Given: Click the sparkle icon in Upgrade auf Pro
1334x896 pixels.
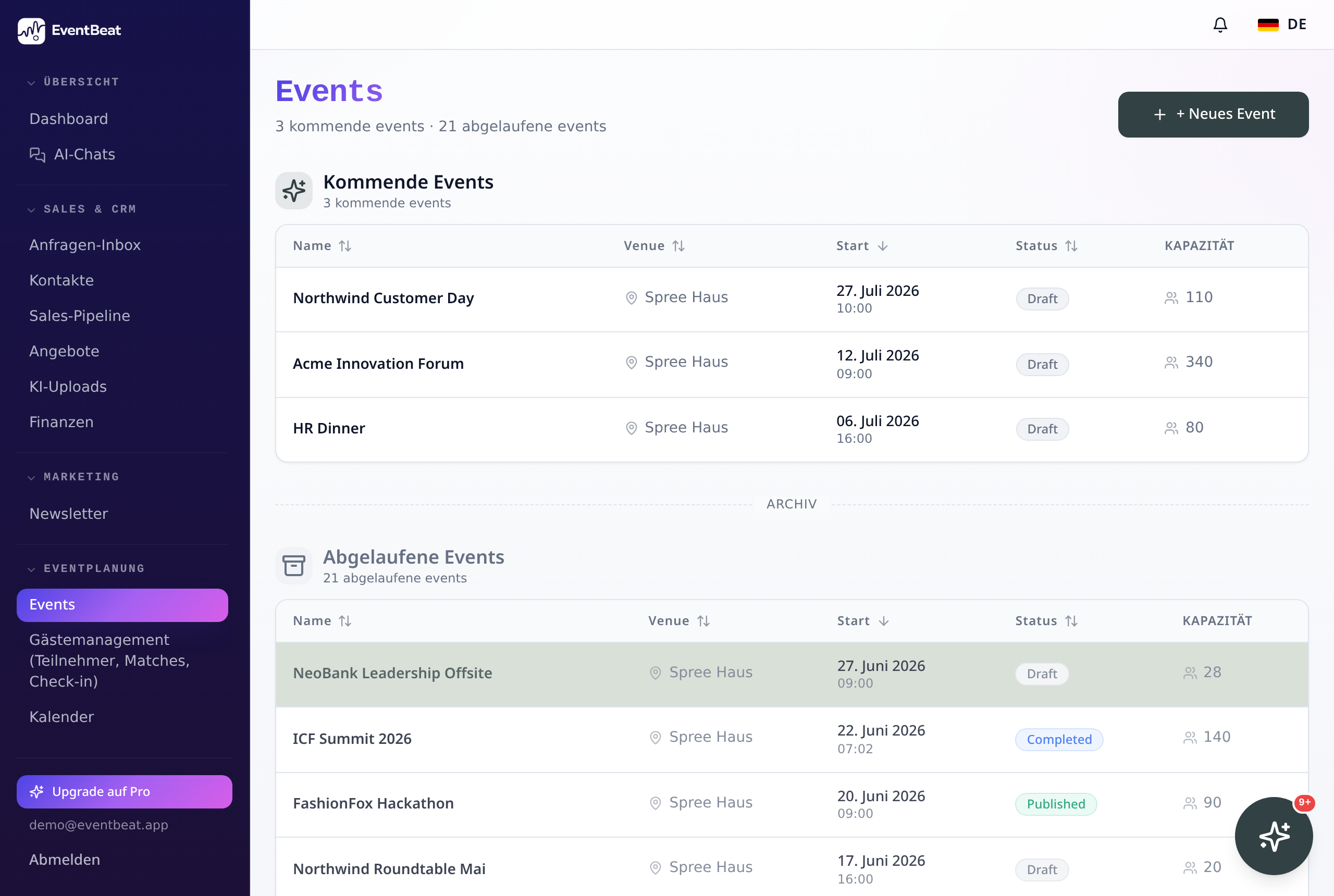Looking at the screenshot, I should pos(36,791).
